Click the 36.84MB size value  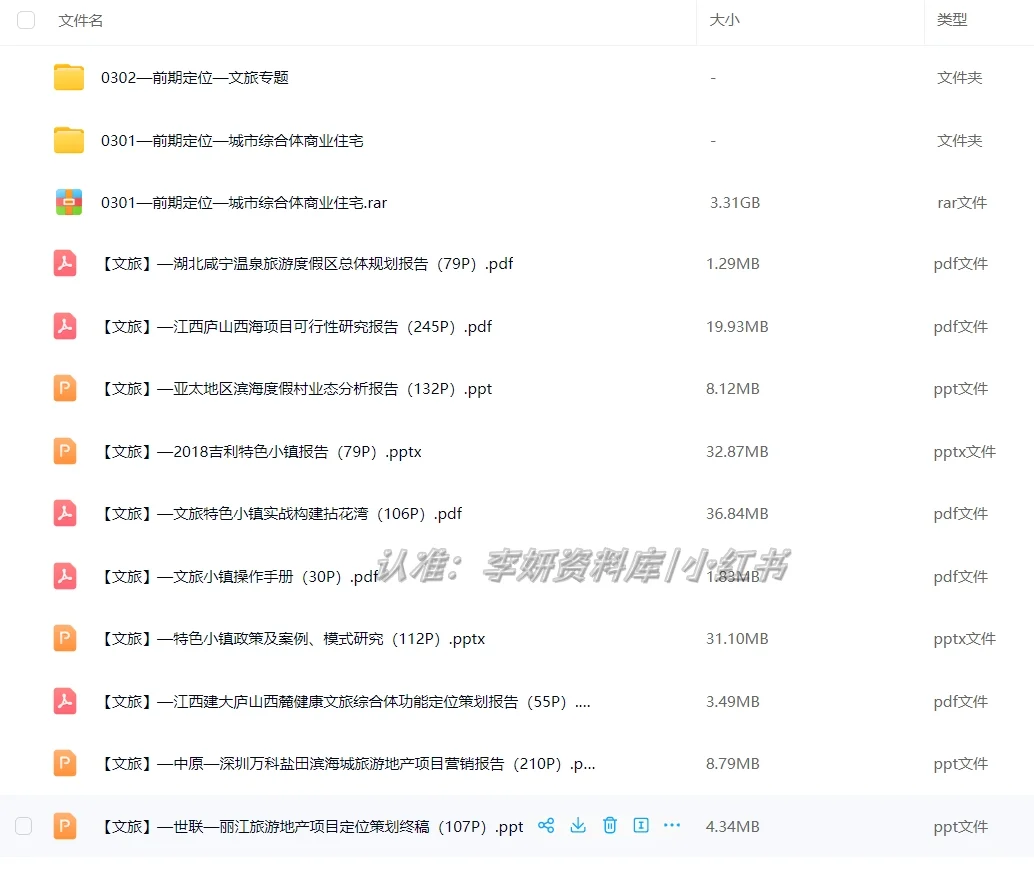737,514
